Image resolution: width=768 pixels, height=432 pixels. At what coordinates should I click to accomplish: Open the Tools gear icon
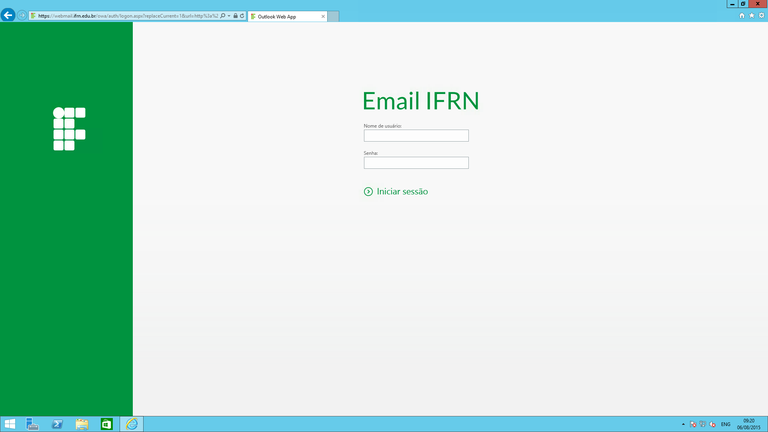[761, 15]
